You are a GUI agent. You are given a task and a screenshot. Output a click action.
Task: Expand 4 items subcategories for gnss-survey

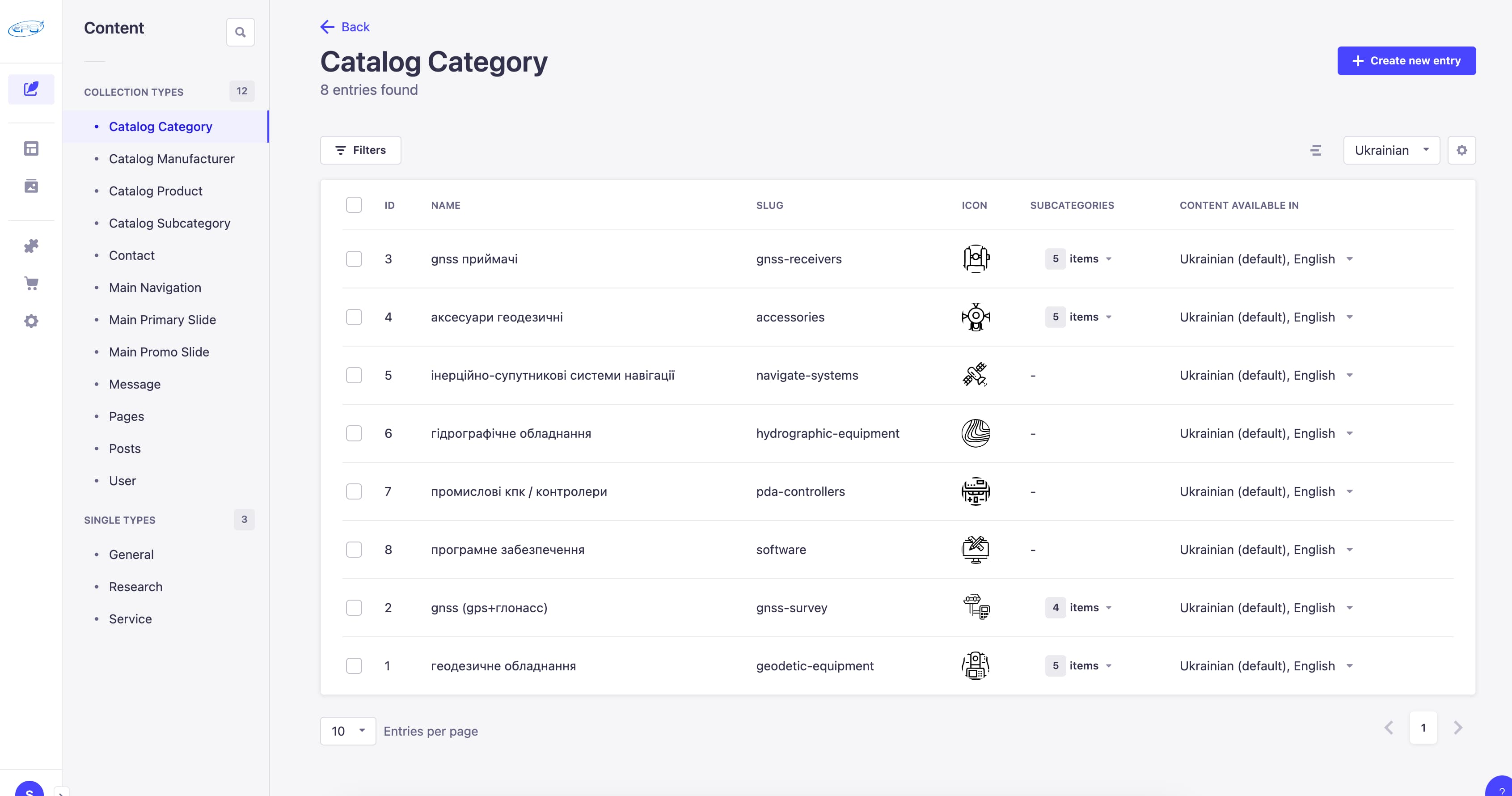tap(1079, 608)
